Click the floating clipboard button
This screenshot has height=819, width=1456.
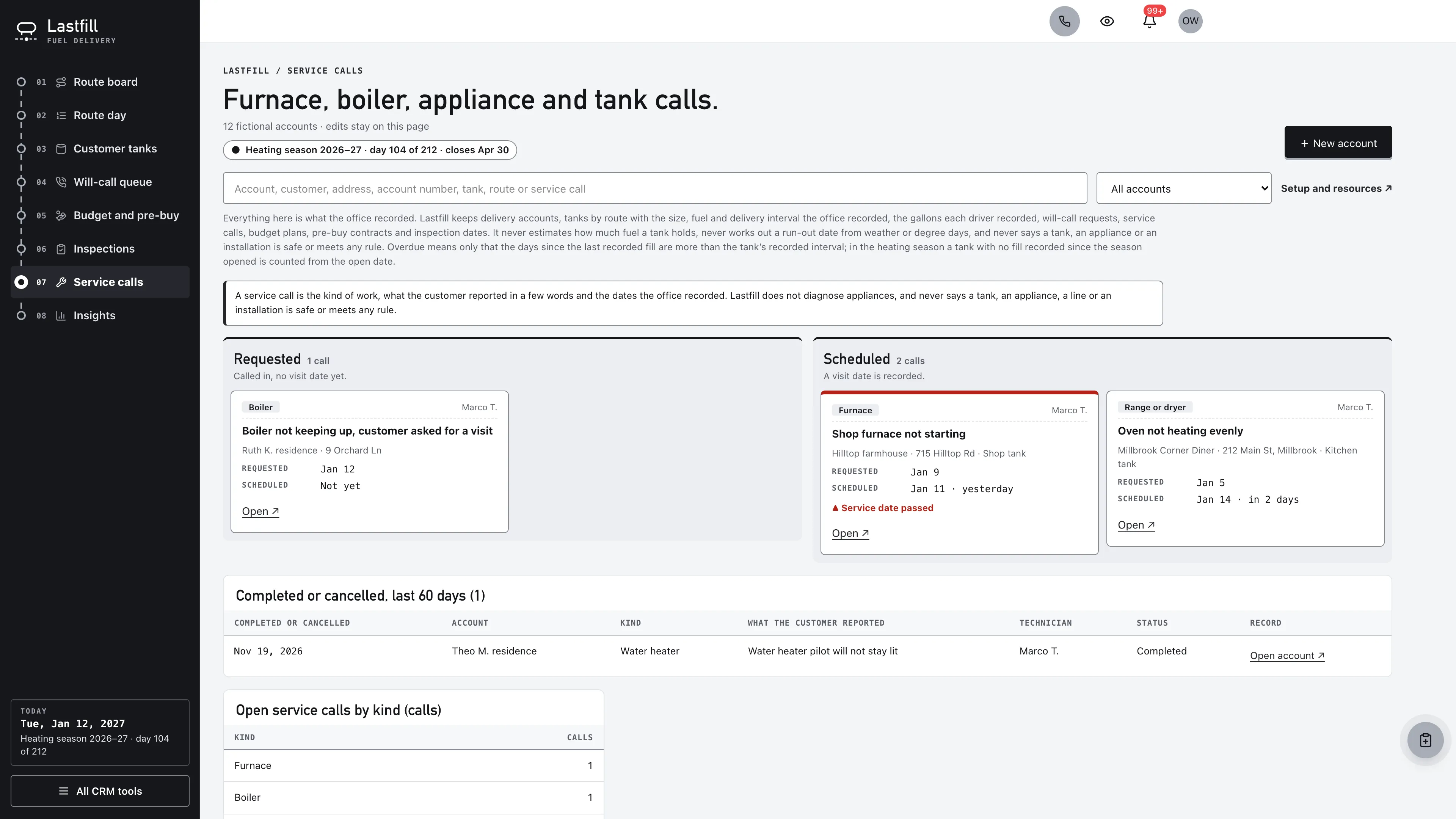[1425, 740]
